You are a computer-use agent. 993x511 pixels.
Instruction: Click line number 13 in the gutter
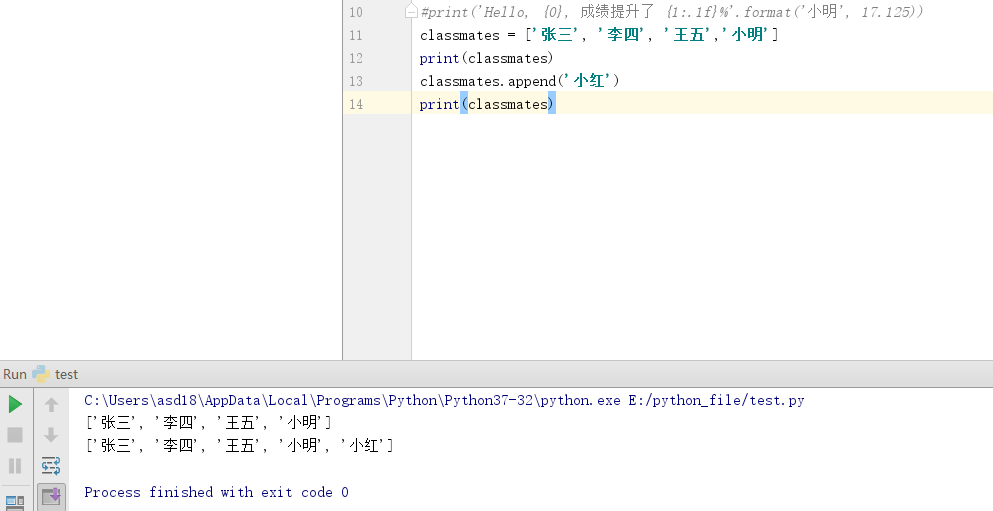356,81
